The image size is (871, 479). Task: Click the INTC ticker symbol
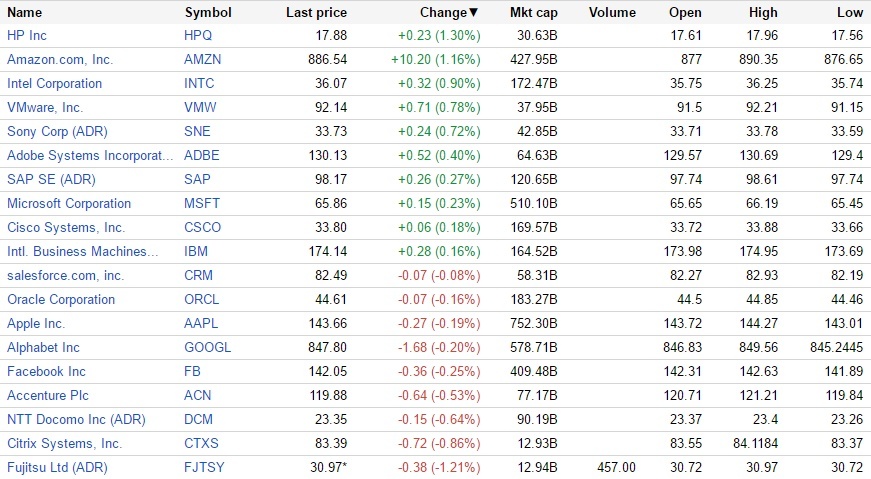tap(201, 83)
